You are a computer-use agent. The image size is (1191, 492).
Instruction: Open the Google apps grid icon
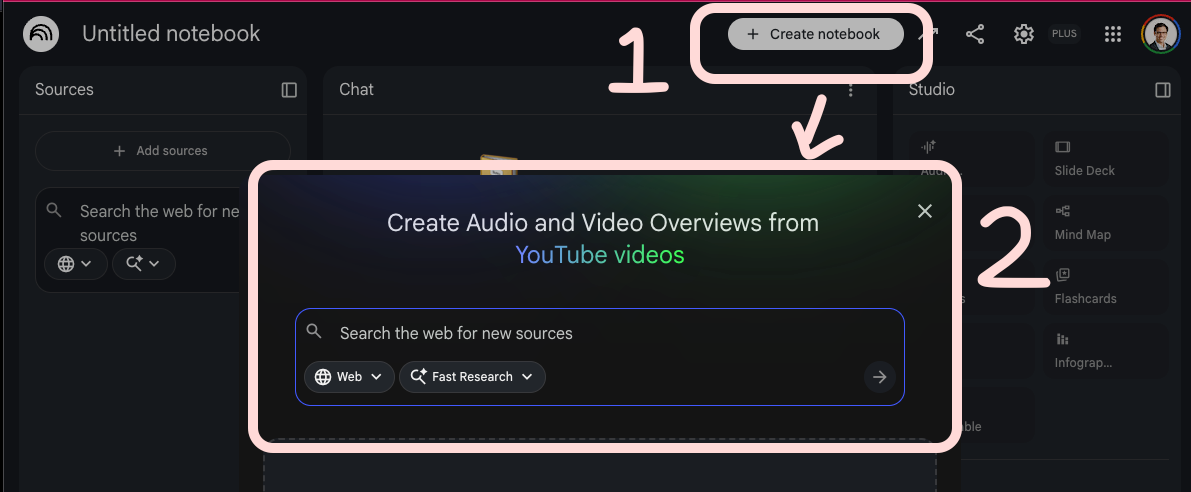pos(1113,34)
